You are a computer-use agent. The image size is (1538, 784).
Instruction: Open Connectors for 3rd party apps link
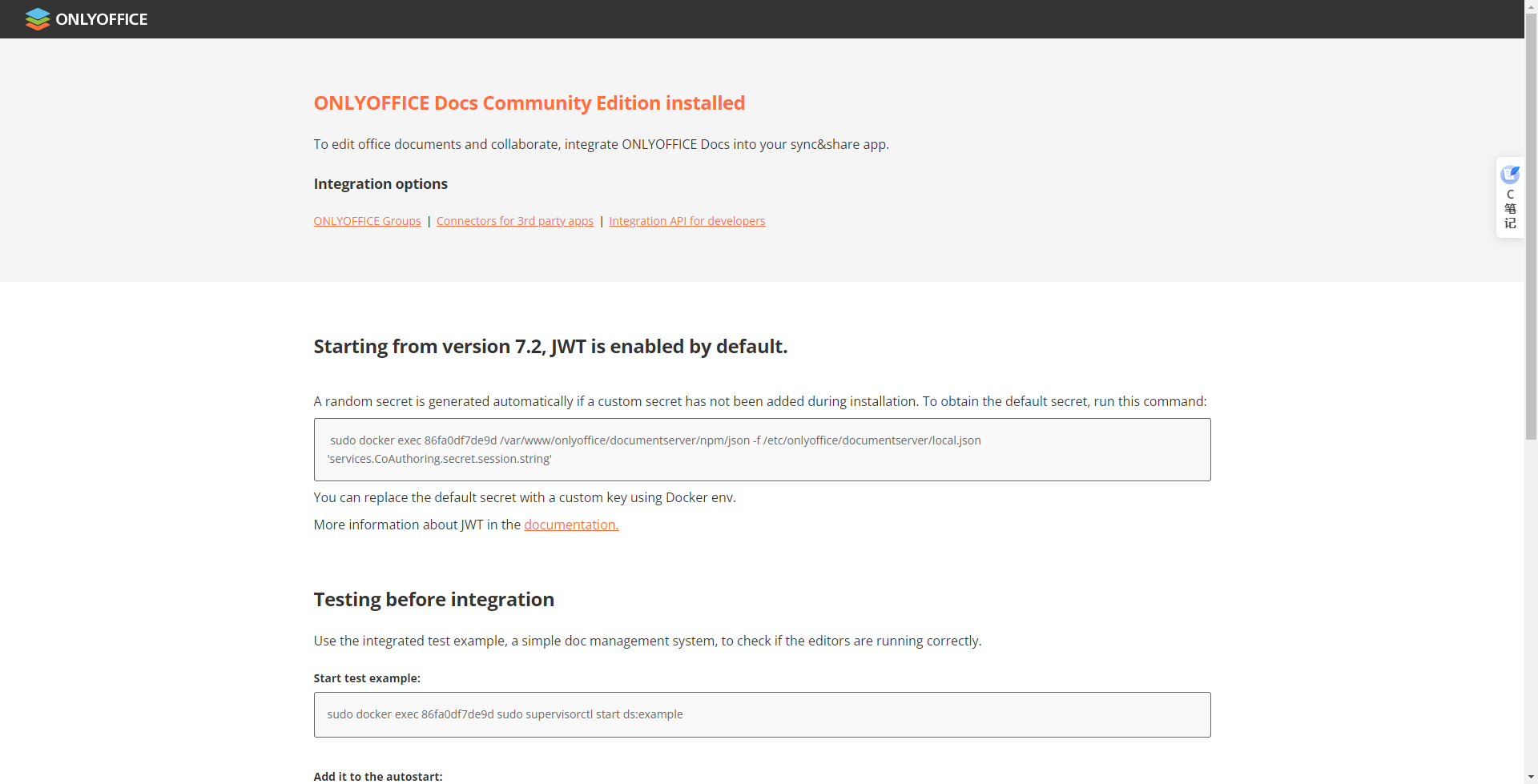click(515, 221)
